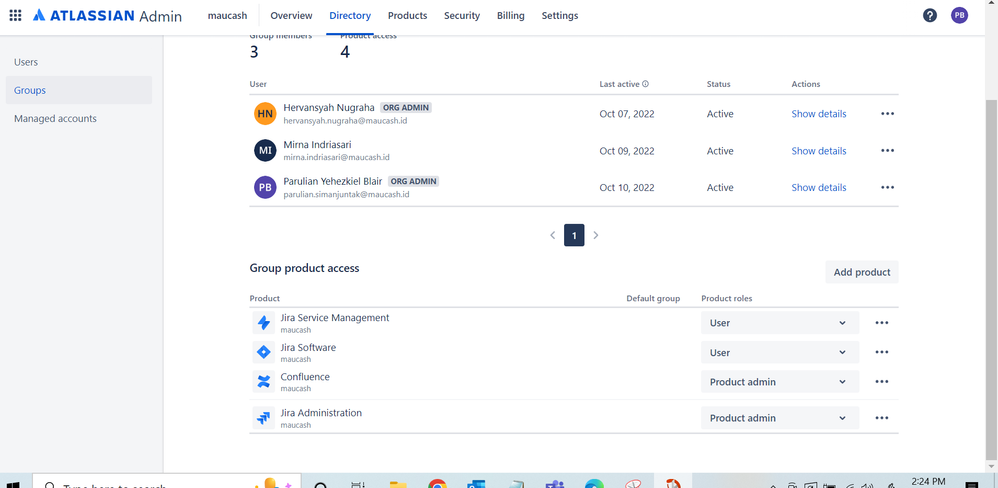Open the Products tab
998x488 pixels.
coord(407,16)
